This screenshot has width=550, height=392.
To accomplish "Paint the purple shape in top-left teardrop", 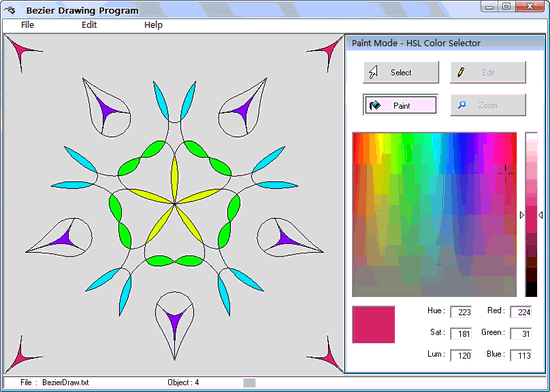I will (x=106, y=110).
